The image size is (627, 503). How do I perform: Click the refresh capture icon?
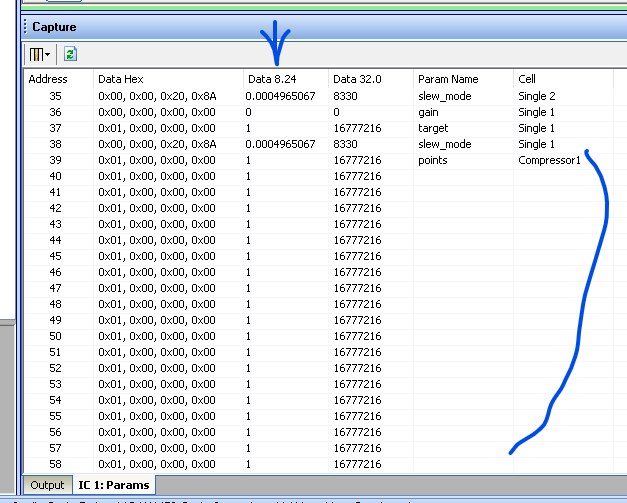(x=70, y=54)
